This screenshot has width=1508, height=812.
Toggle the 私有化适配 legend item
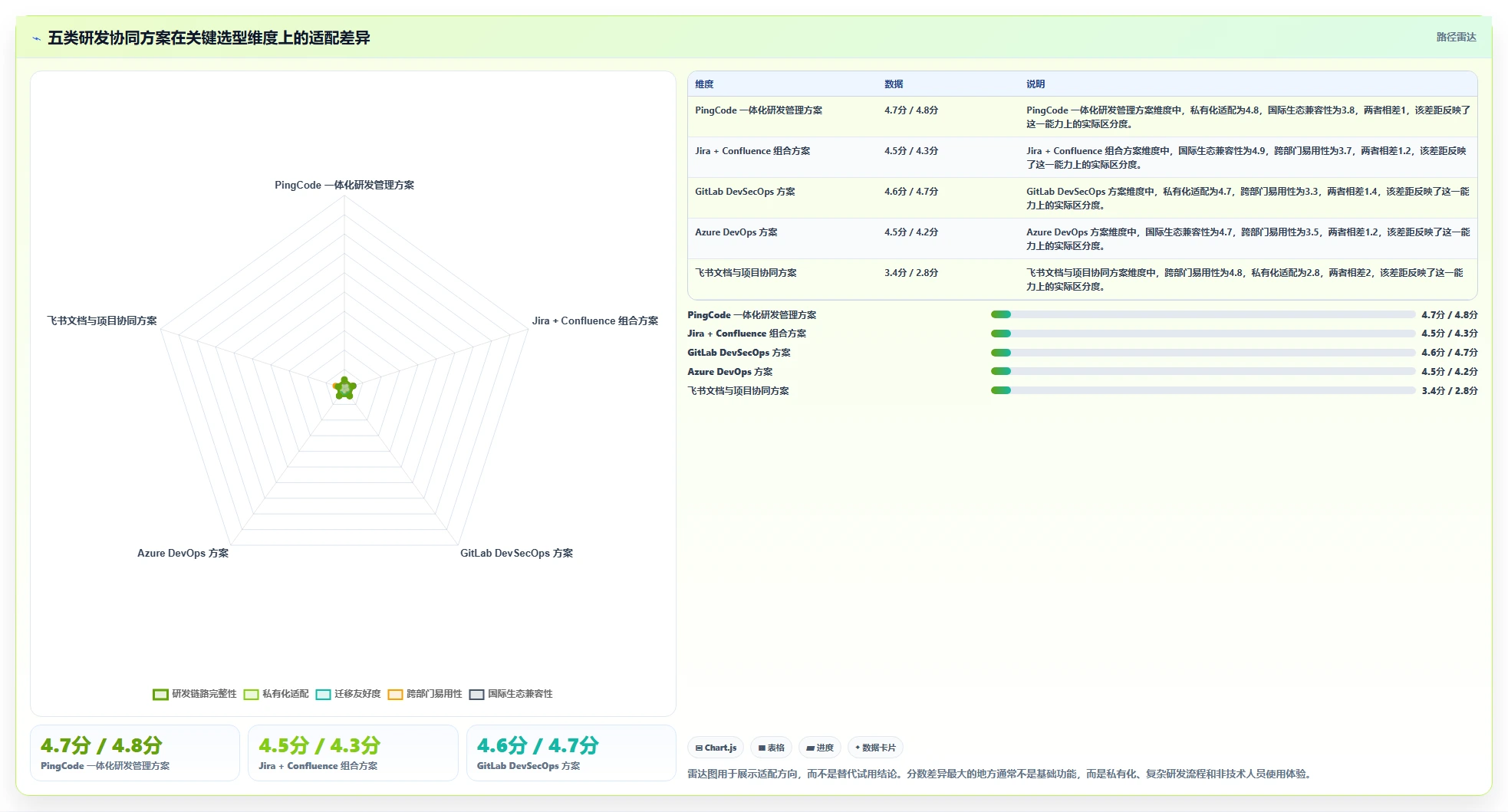276,694
